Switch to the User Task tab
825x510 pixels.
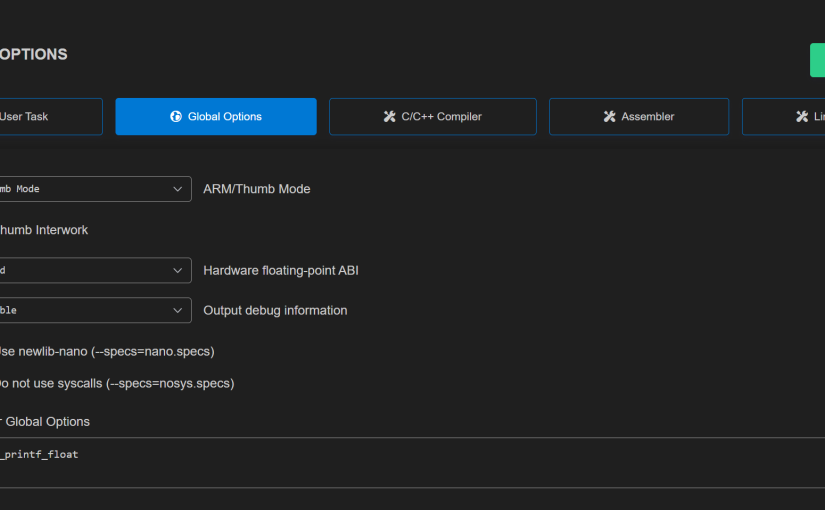click(40, 117)
